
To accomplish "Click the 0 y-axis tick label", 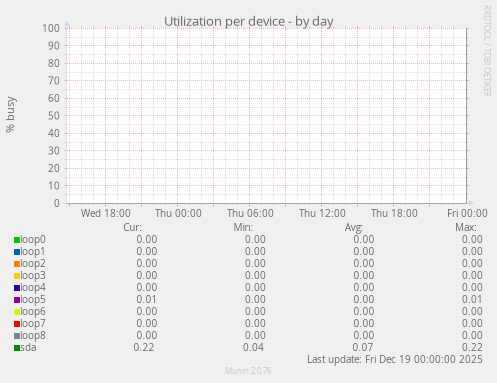I will 57,203.
